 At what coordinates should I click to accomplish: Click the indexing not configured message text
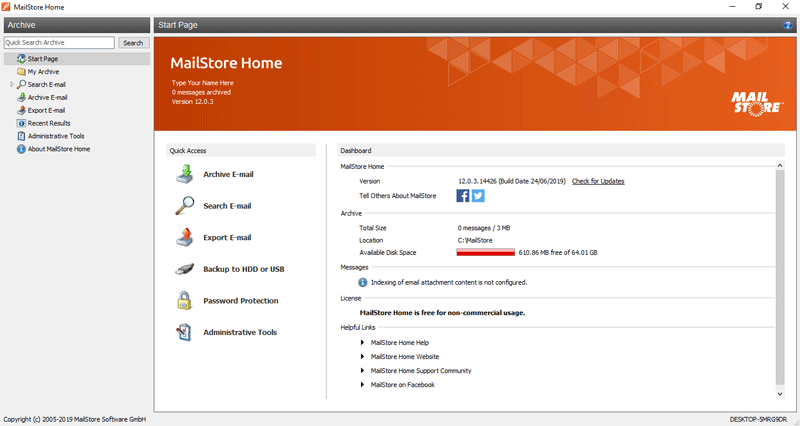pos(449,282)
